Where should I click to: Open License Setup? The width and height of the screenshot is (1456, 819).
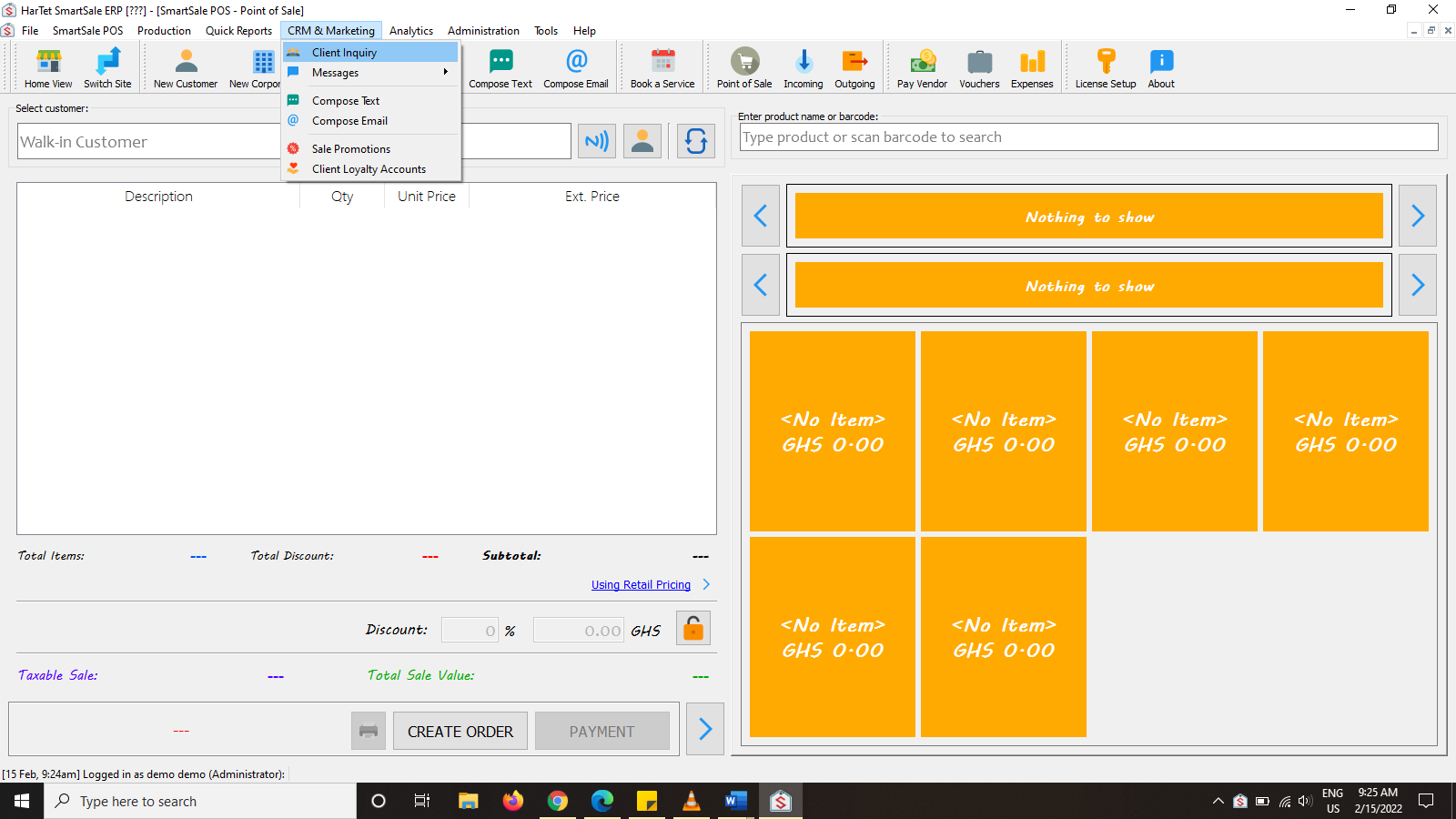pyautogui.click(x=1104, y=66)
